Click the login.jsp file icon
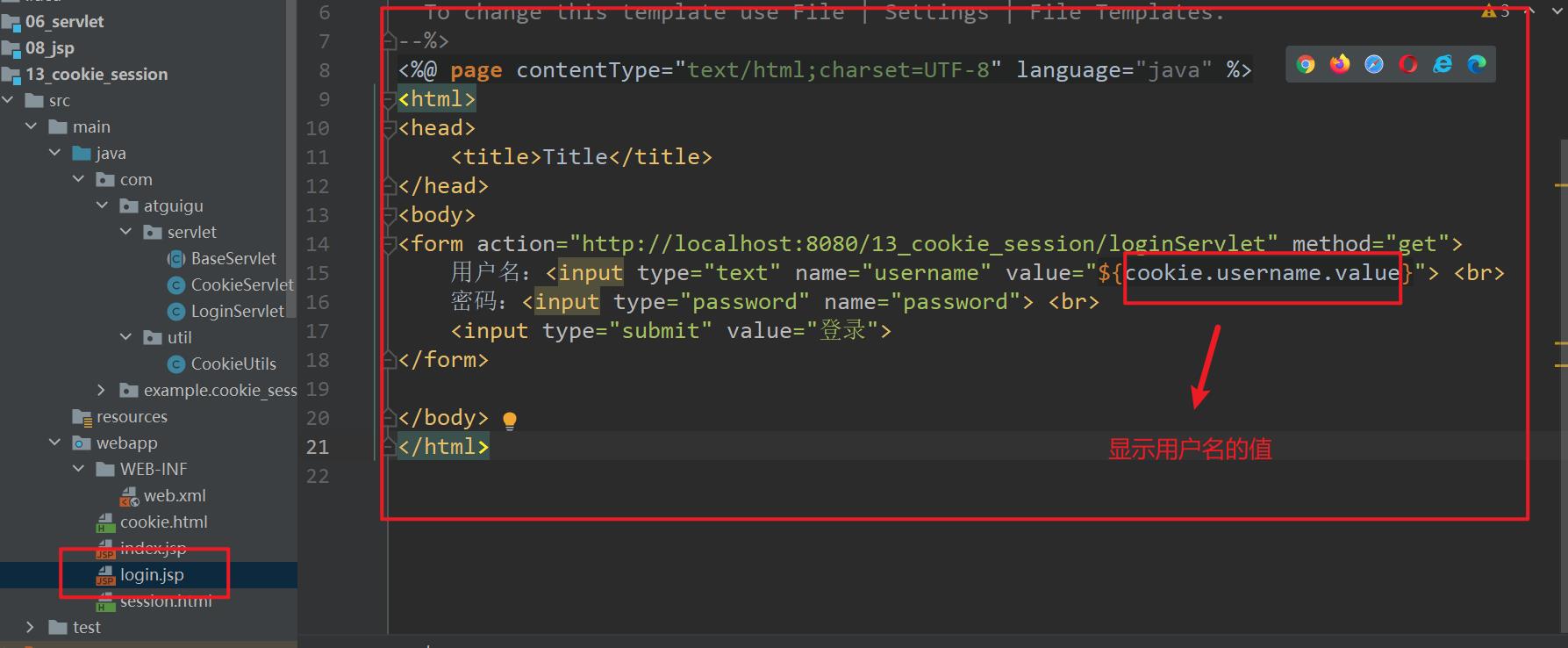This screenshot has width=1568, height=648. (x=105, y=576)
